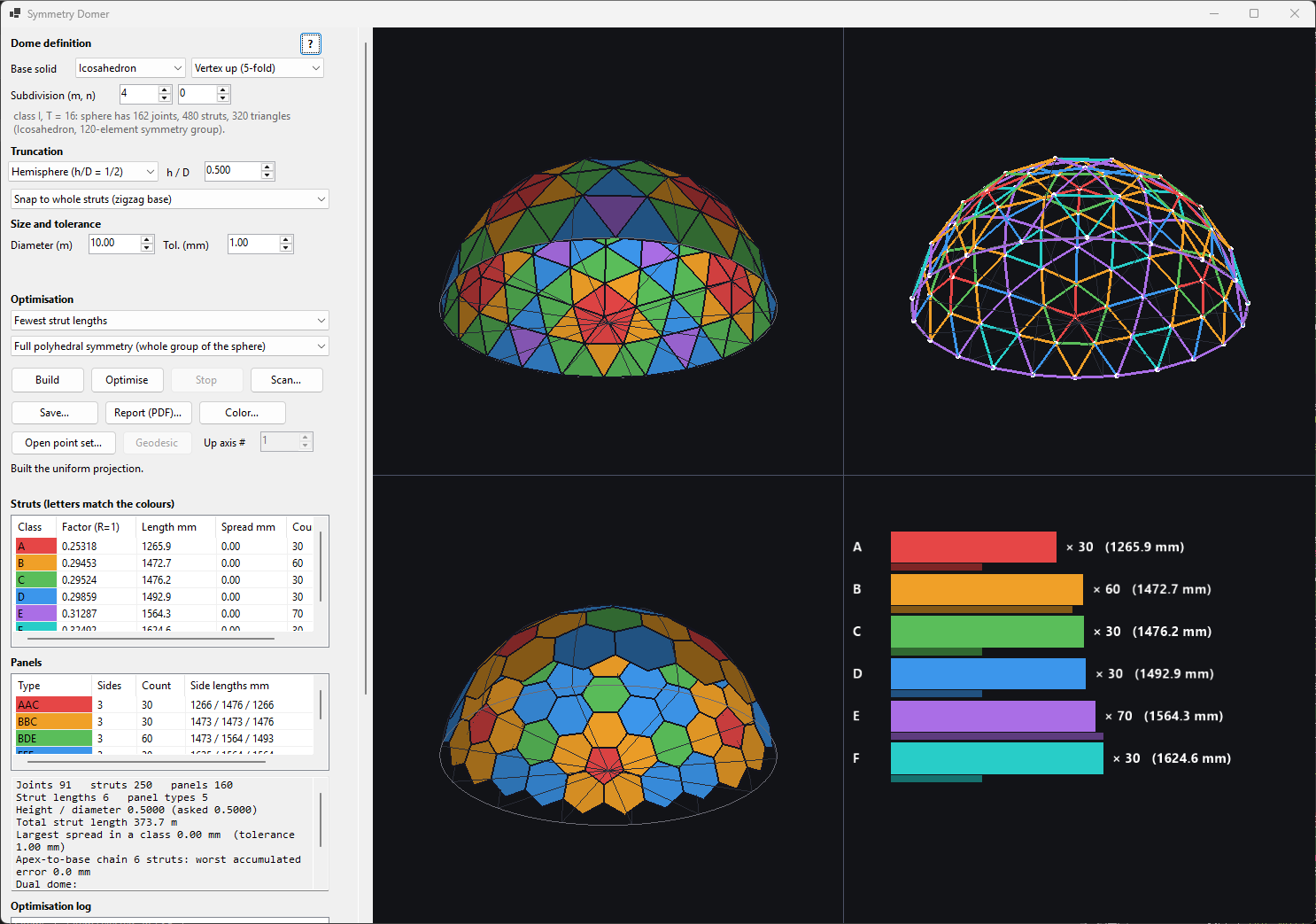Click the Tol. (mm) input field
The height and width of the screenshot is (924, 1316).
click(253, 244)
